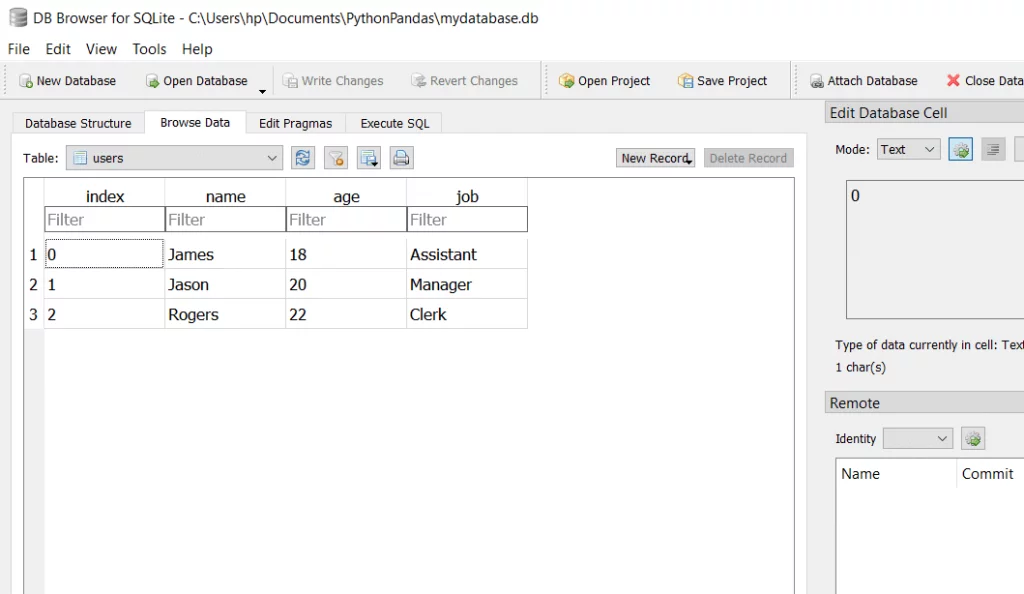Click the print table icon
The width and height of the screenshot is (1024, 594).
click(401, 158)
